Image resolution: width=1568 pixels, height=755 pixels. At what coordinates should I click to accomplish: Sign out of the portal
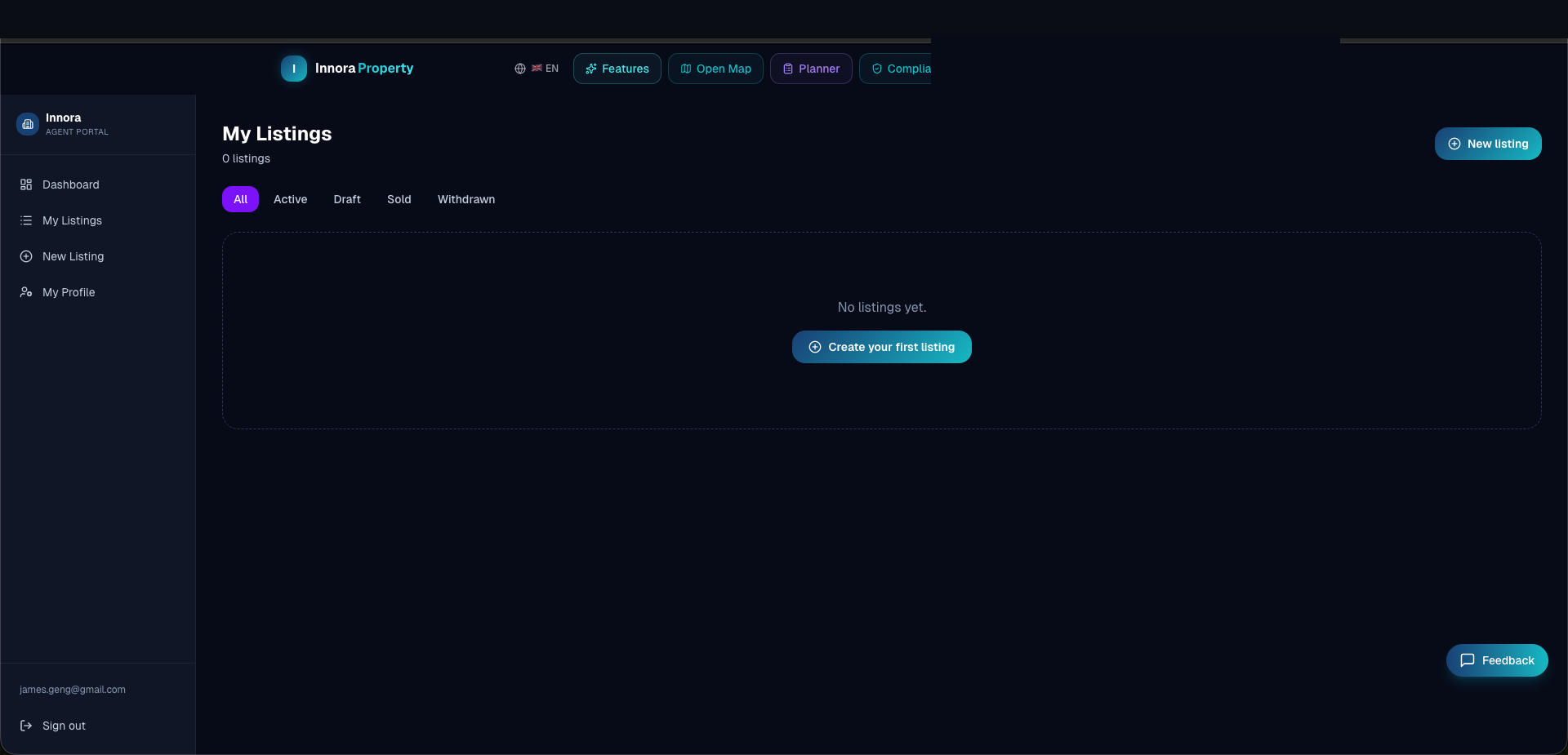click(x=98, y=726)
